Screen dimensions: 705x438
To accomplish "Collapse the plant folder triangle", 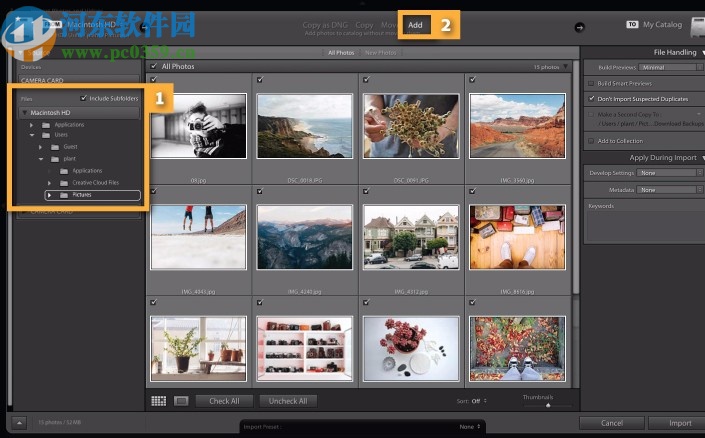I will [41, 159].
